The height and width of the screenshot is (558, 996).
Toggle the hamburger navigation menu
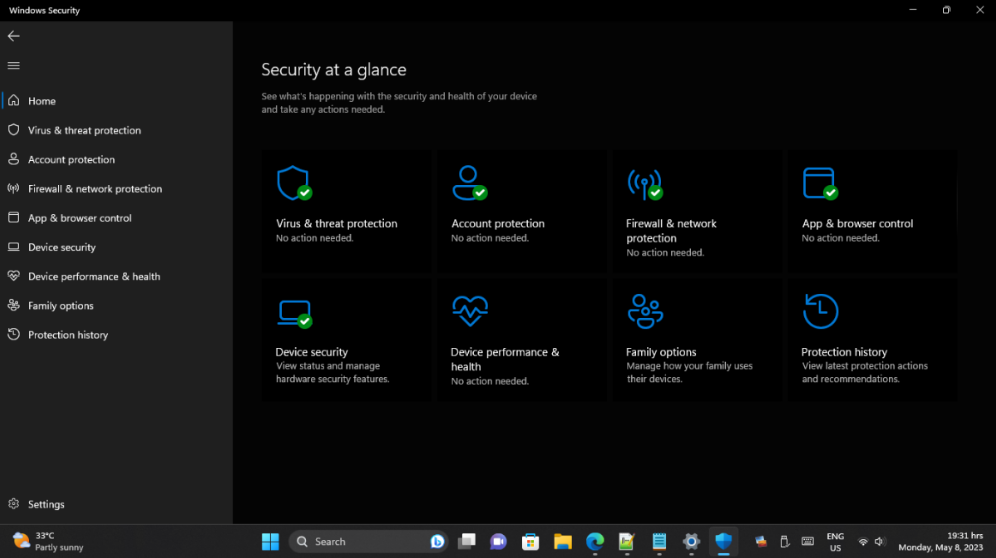(x=13, y=65)
